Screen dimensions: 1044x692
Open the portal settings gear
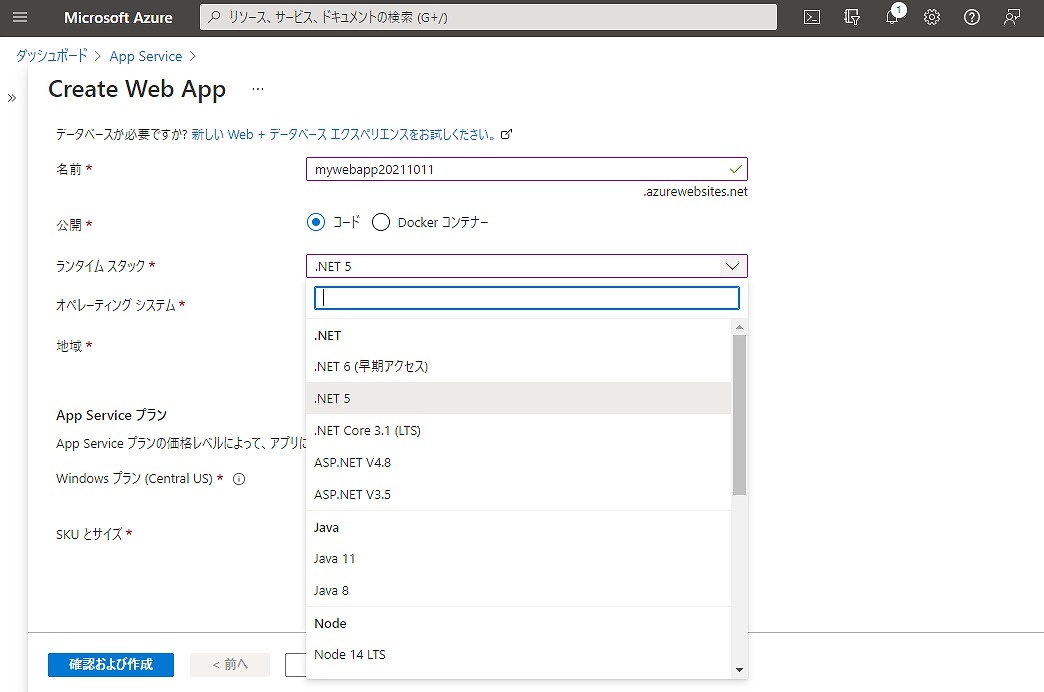pyautogui.click(x=931, y=17)
